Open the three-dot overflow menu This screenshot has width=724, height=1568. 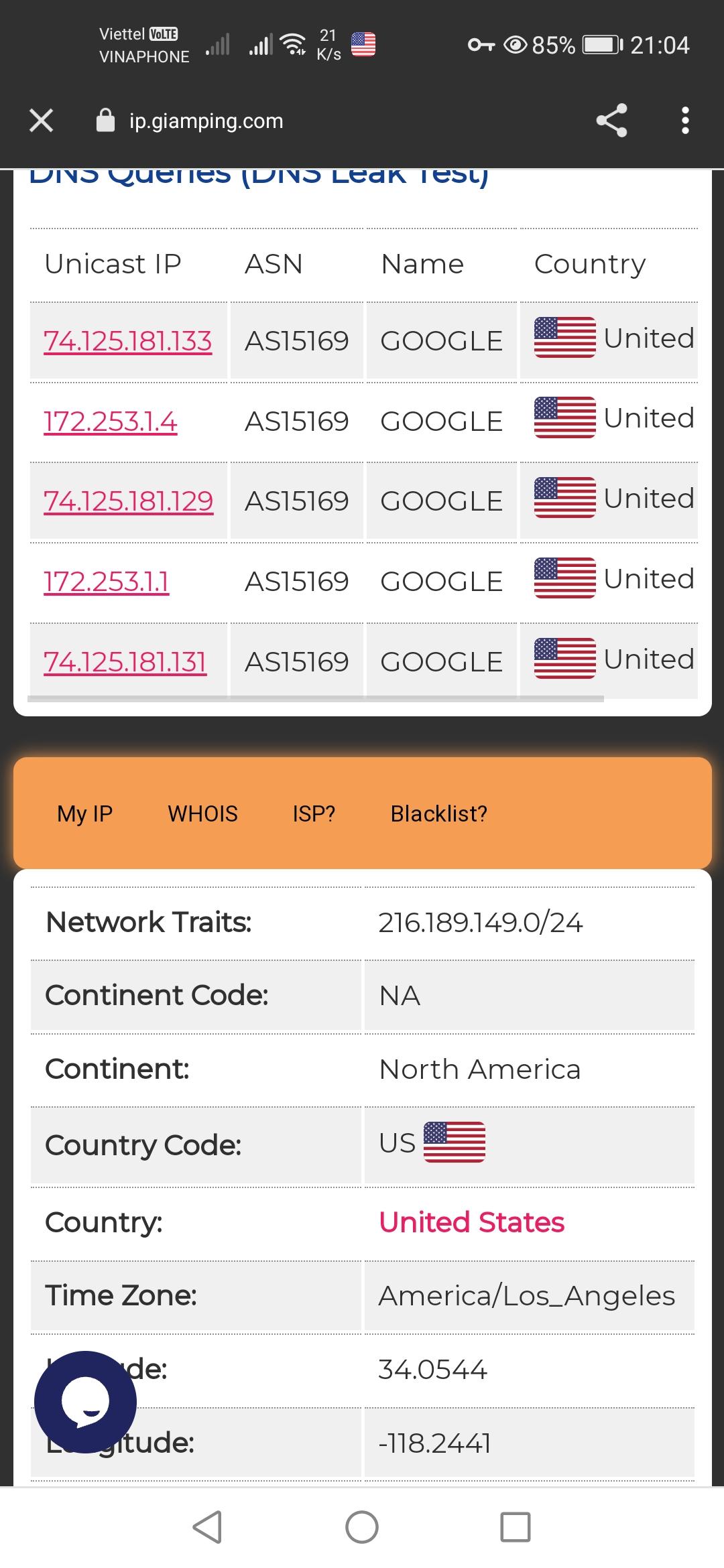pyautogui.click(x=684, y=121)
